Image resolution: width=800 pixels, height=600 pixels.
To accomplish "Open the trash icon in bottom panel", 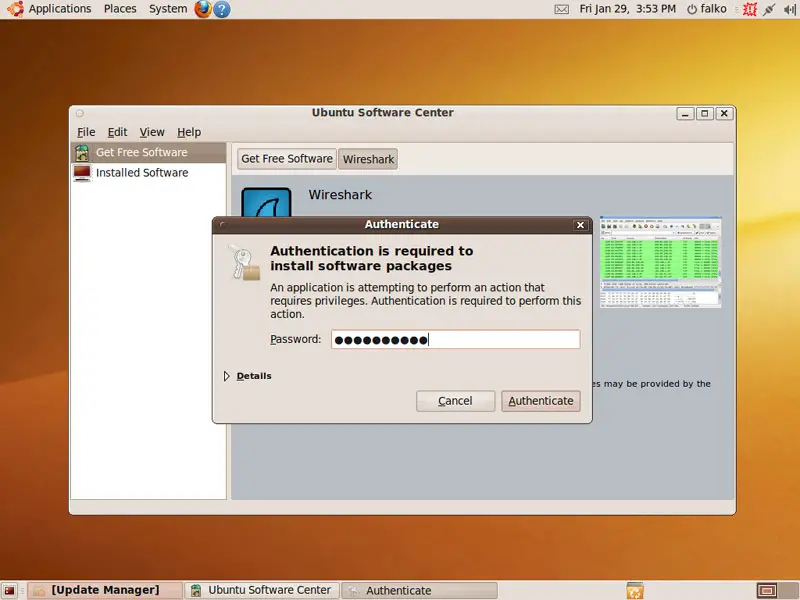I will tap(635, 590).
